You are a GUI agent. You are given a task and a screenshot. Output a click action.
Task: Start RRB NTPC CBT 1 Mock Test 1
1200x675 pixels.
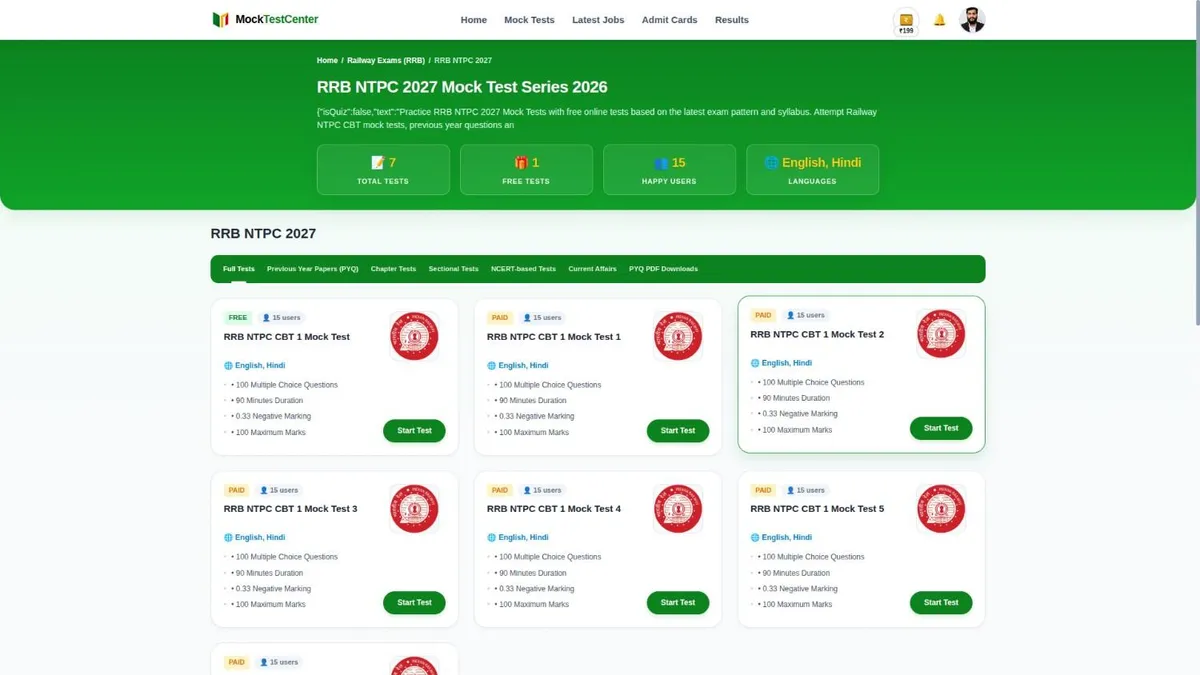678,431
